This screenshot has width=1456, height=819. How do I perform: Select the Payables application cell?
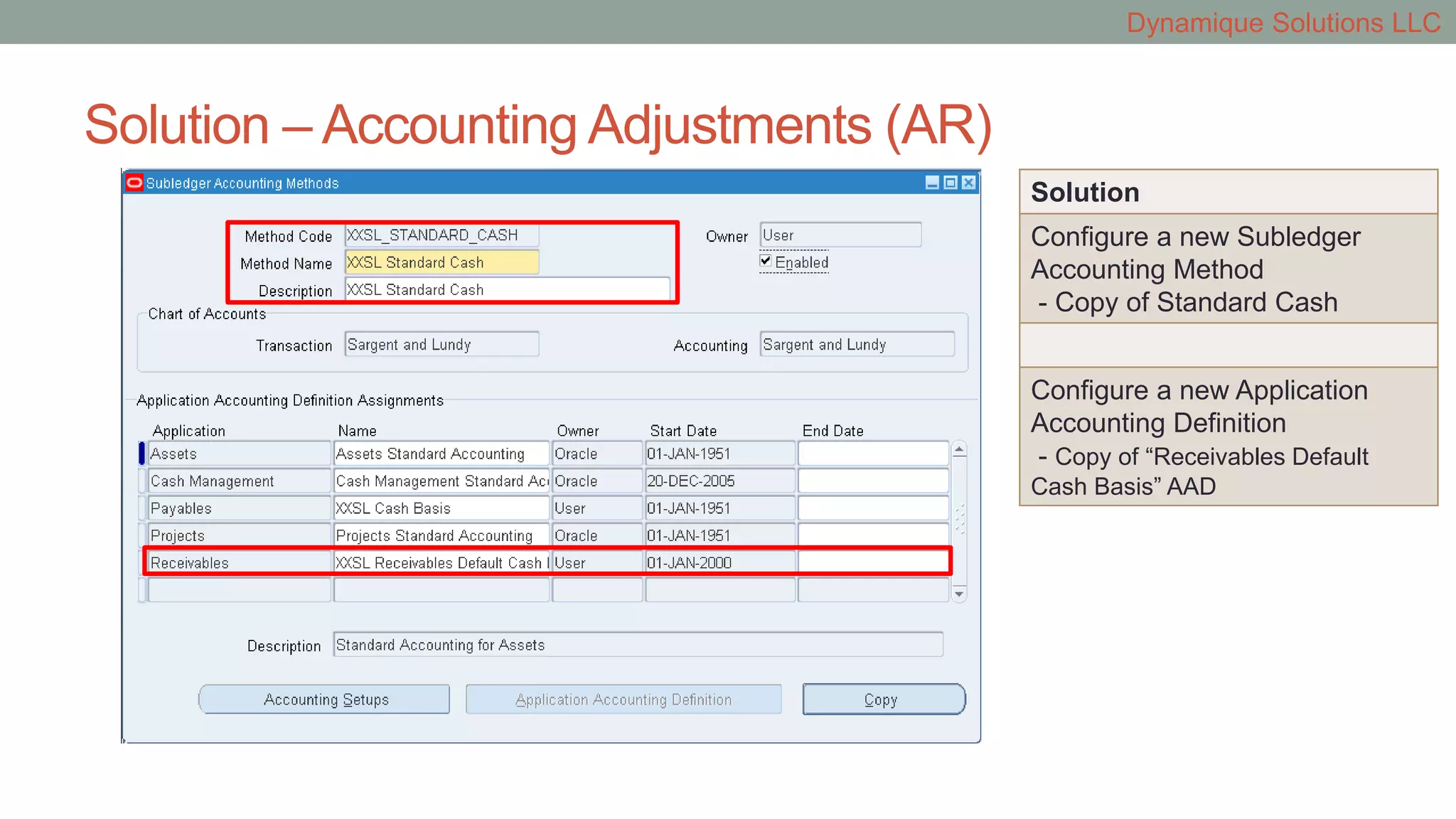tap(239, 508)
